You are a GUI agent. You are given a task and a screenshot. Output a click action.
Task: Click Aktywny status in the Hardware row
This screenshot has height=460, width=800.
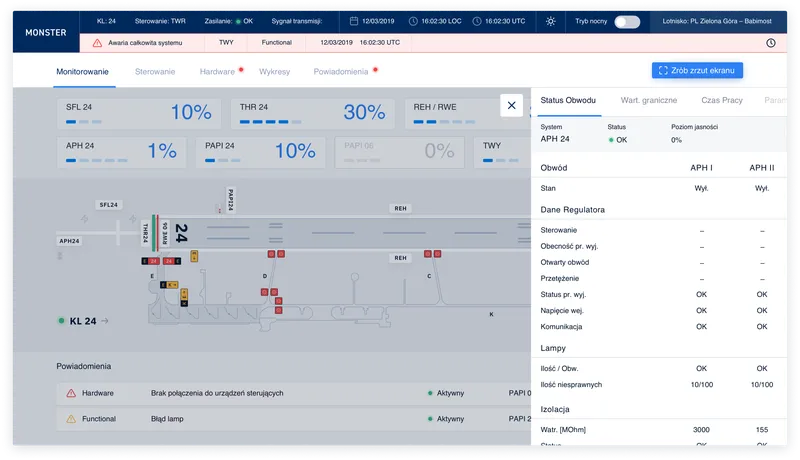click(446, 393)
